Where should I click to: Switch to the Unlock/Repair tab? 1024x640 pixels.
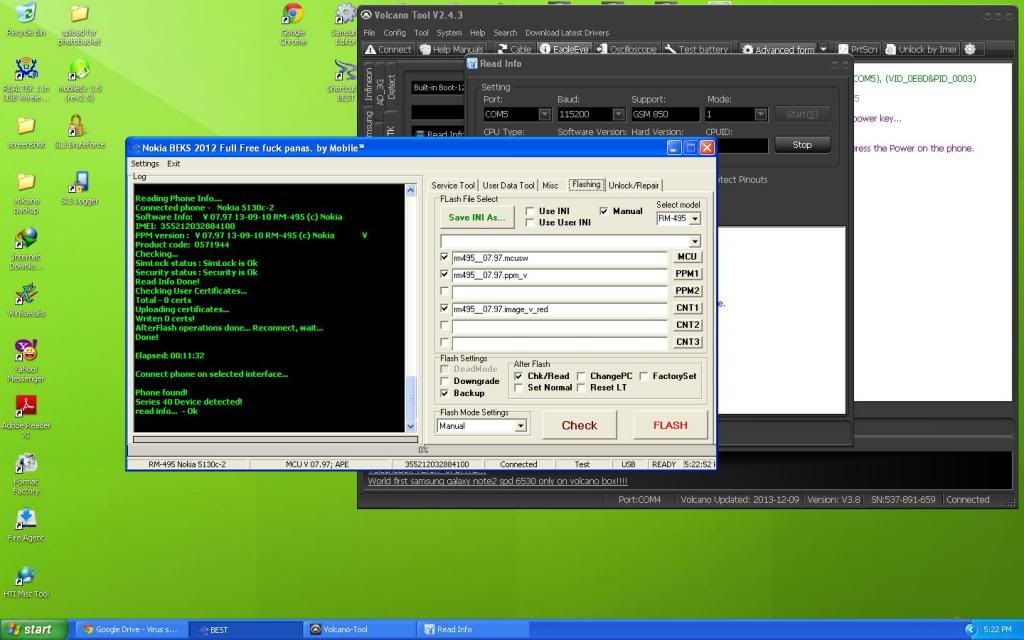(634, 185)
